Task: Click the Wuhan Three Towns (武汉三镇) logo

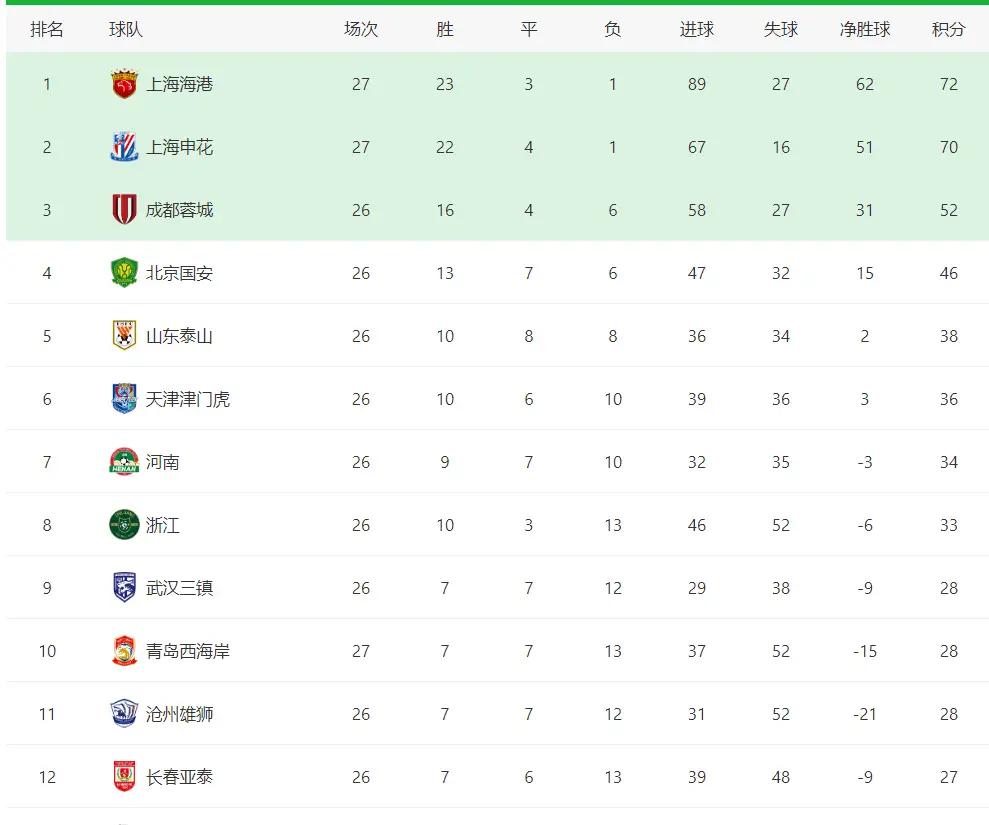Action: point(124,588)
